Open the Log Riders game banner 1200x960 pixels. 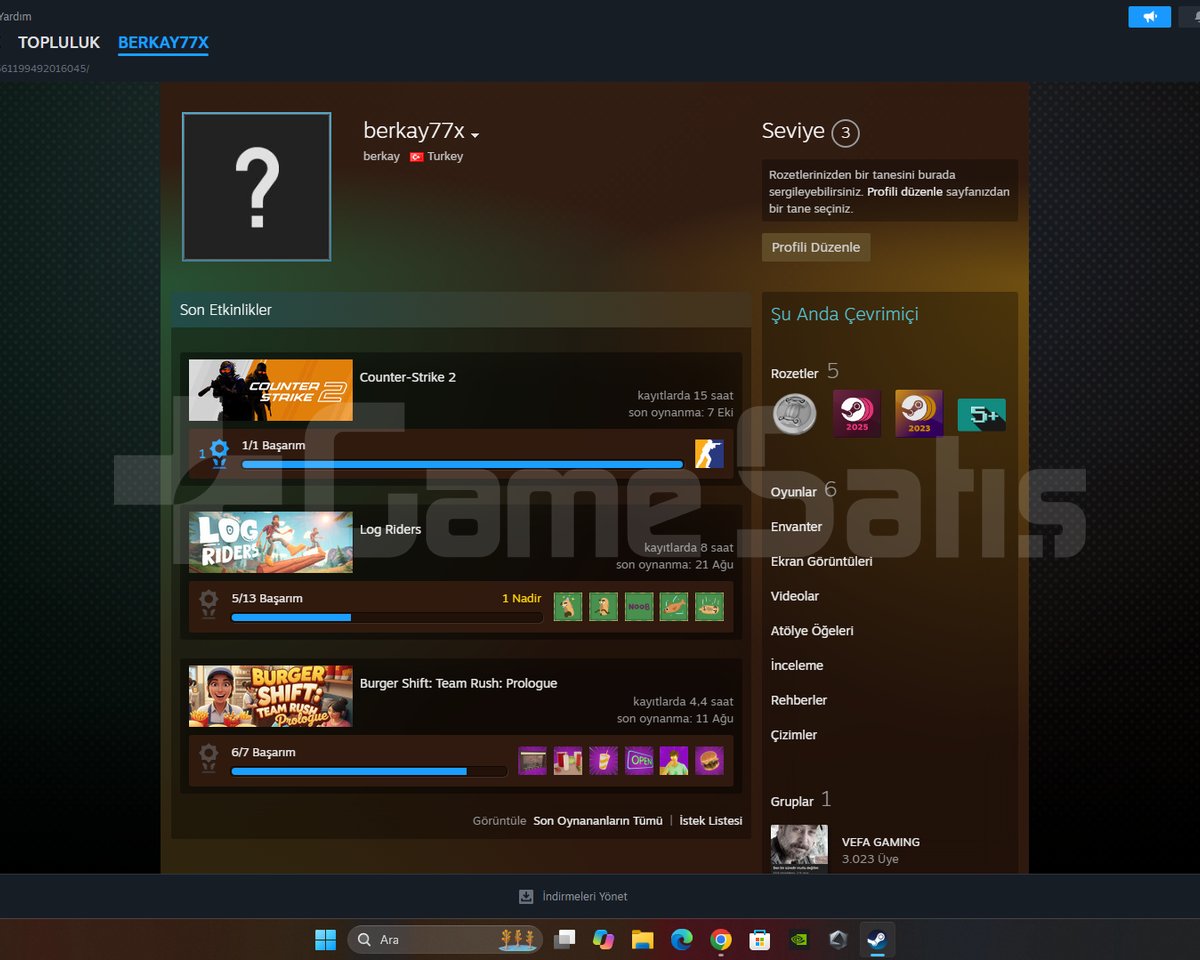click(x=271, y=542)
